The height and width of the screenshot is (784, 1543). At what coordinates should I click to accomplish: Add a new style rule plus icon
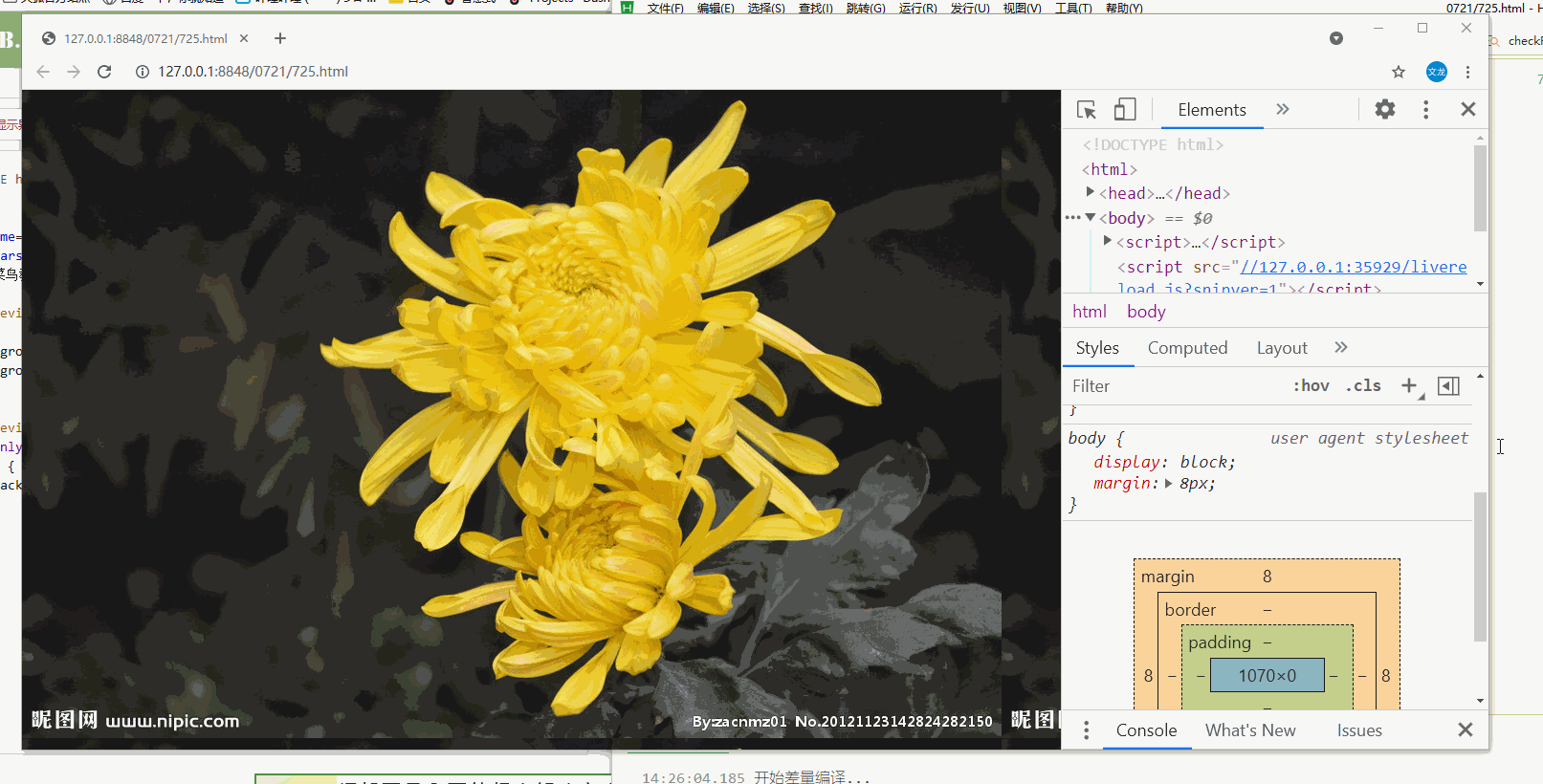point(1410,386)
